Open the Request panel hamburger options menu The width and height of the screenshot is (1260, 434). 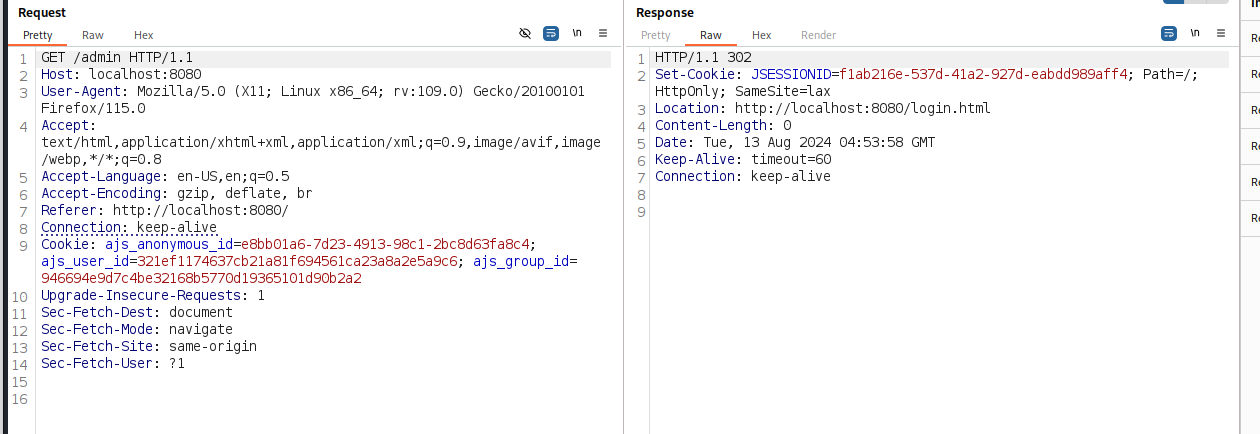click(603, 33)
